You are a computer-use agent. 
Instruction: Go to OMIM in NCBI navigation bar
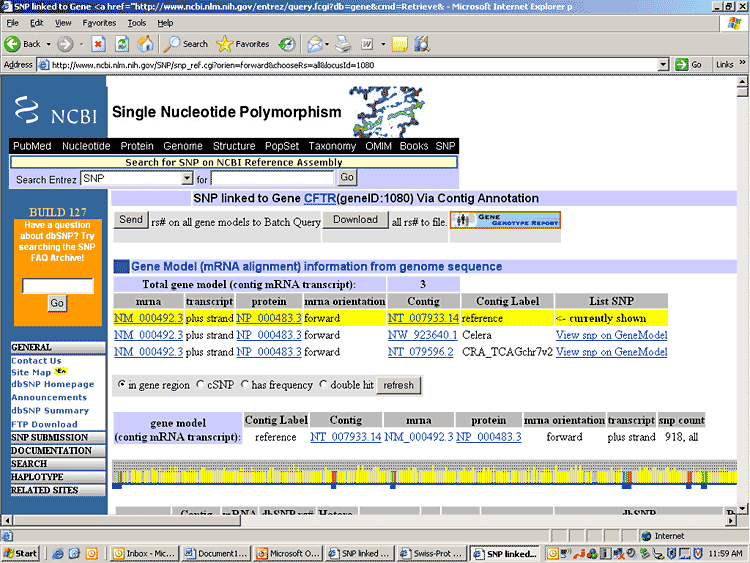(378, 146)
